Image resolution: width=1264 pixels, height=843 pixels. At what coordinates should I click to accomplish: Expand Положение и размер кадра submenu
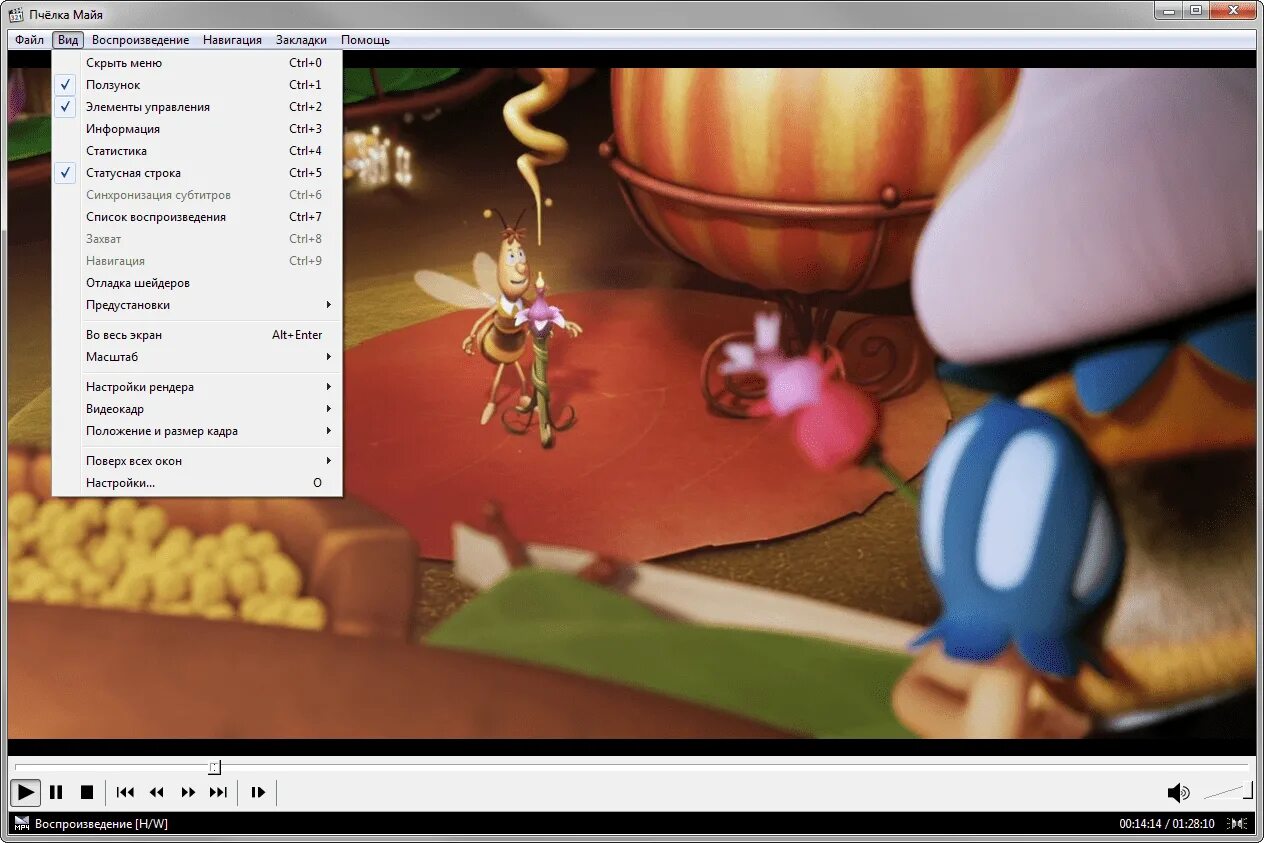[197, 431]
